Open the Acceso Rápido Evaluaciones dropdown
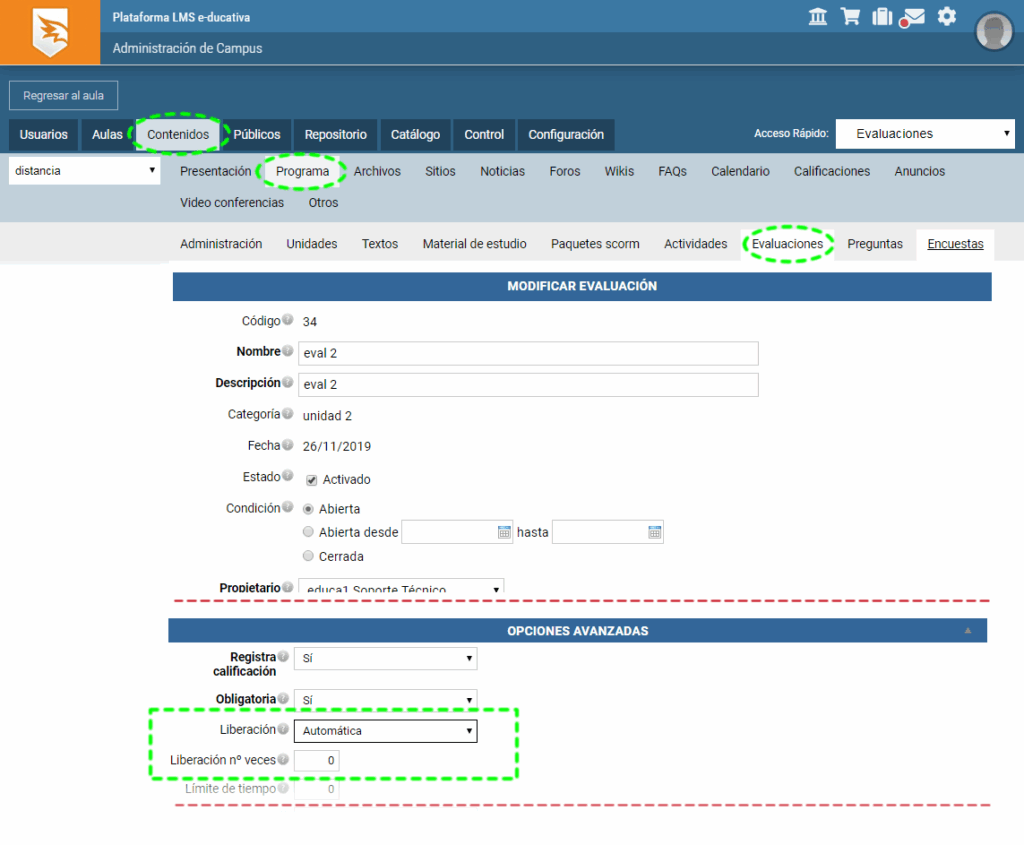 [x=924, y=134]
